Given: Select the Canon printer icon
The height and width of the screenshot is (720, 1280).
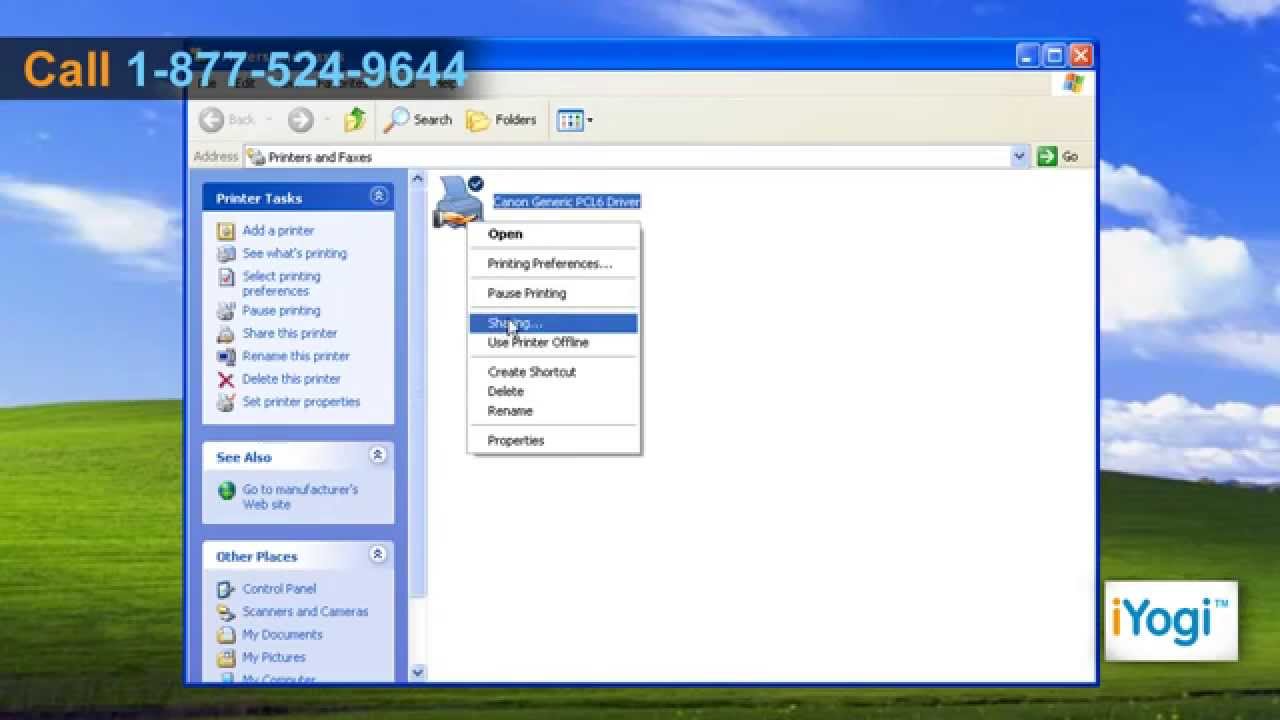Looking at the screenshot, I should (458, 201).
